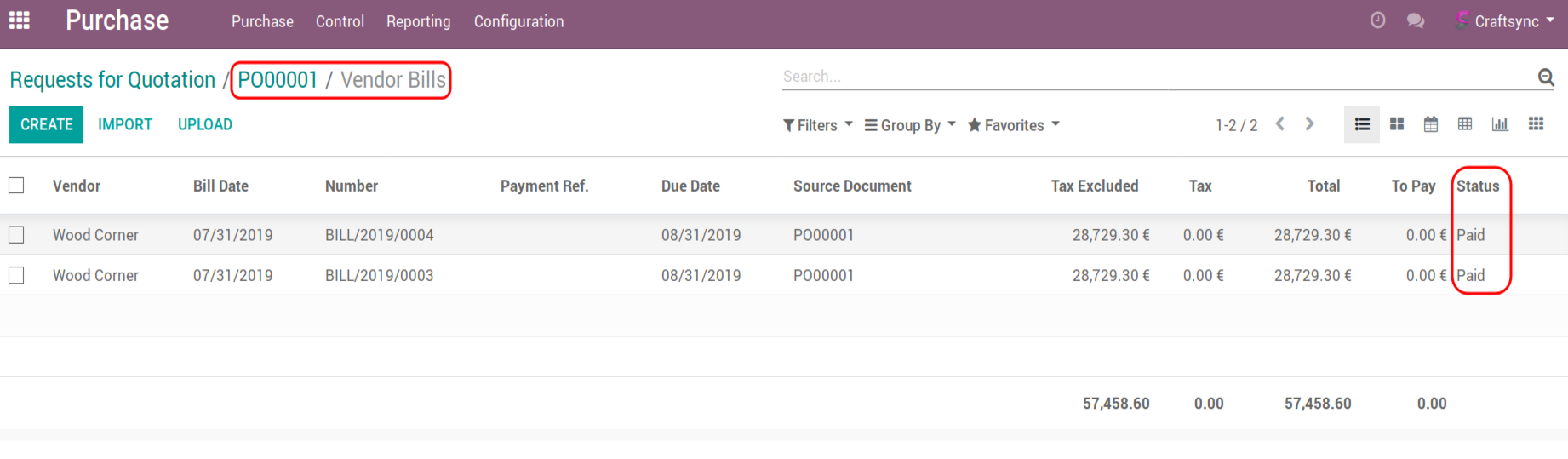This screenshot has height=459, width=1568.
Task: Select the BILL/2019/0004 row checkbox
Action: click(16, 235)
